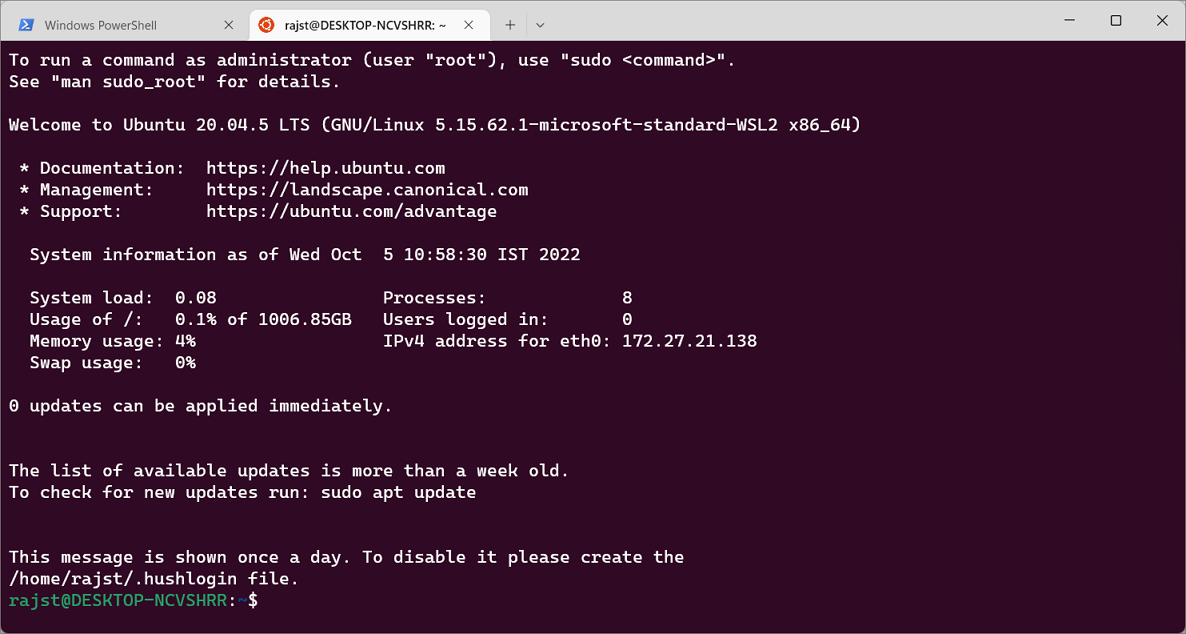The width and height of the screenshot is (1186, 634).
Task: Maximize the terminal window
Action: [1116, 20]
